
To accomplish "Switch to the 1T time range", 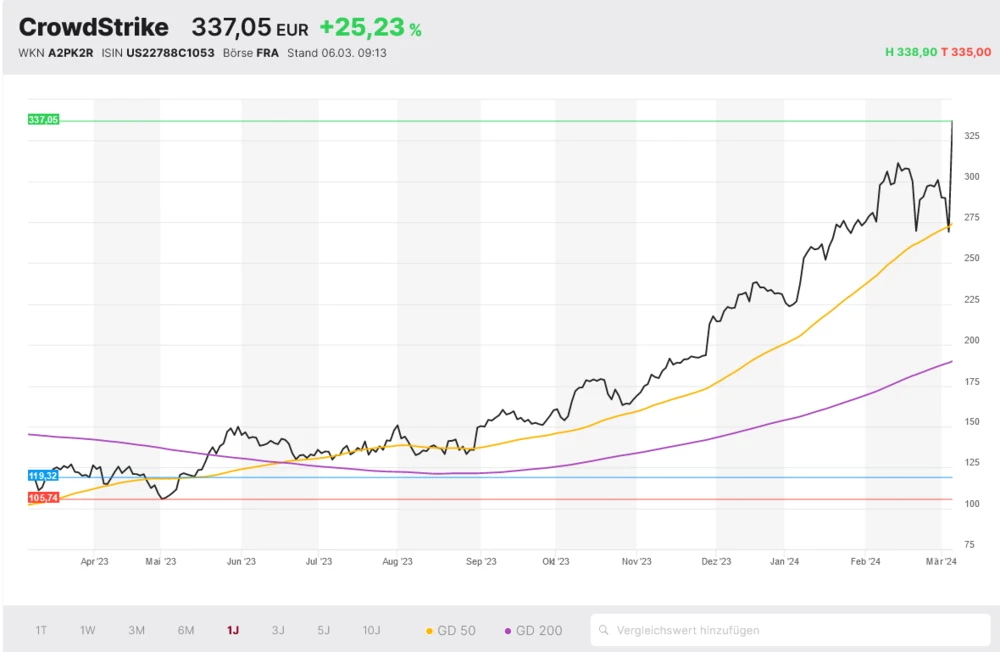I will pos(41,630).
